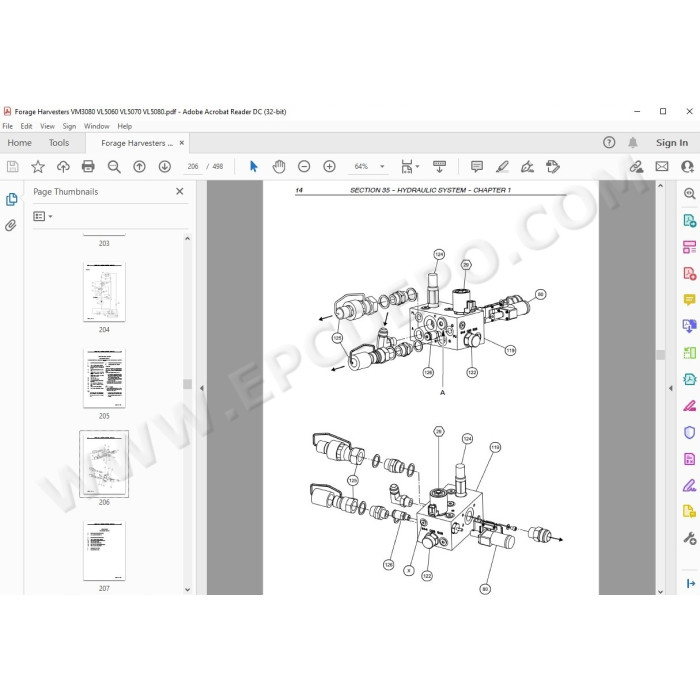Open Export PDF tool in right pane
700x700 pixels.
coord(689,221)
